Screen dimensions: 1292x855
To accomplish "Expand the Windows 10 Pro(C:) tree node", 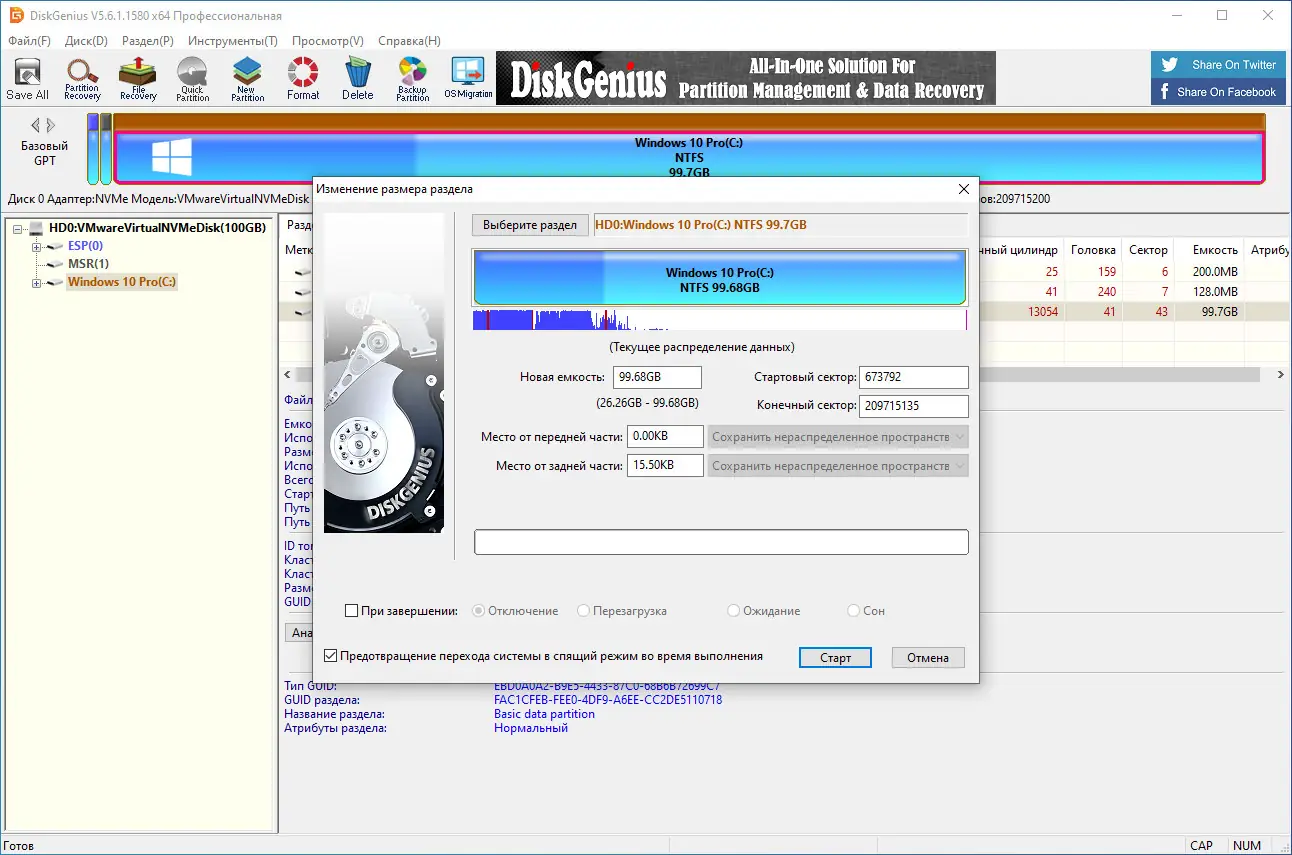I will pyautogui.click(x=36, y=283).
